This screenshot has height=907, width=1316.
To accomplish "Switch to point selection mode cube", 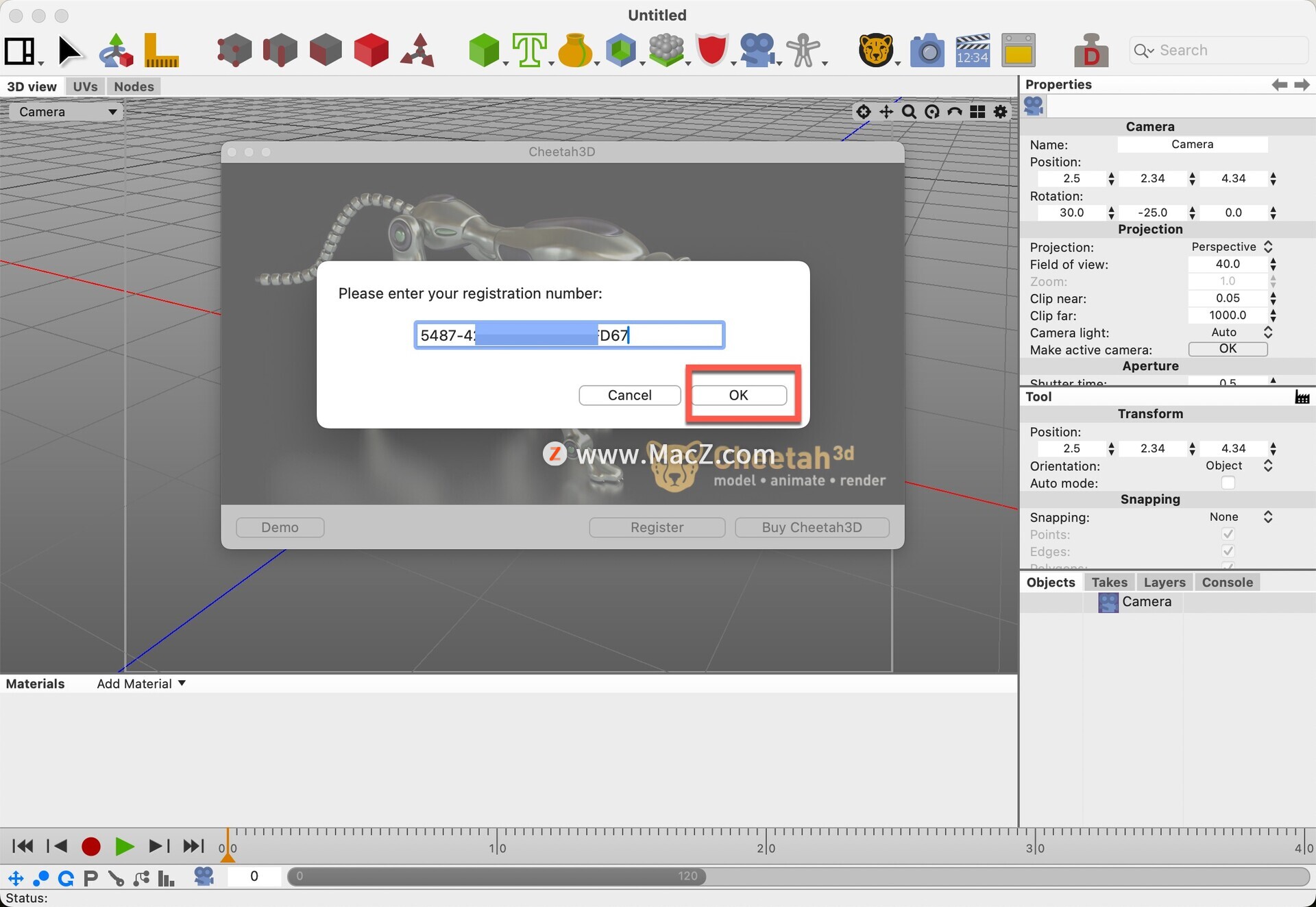I will (x=234, y=51).
